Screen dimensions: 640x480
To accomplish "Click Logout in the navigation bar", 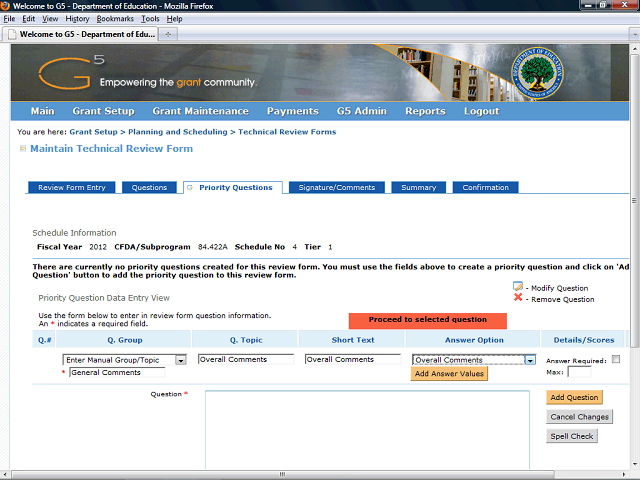I will pos(482,111).
